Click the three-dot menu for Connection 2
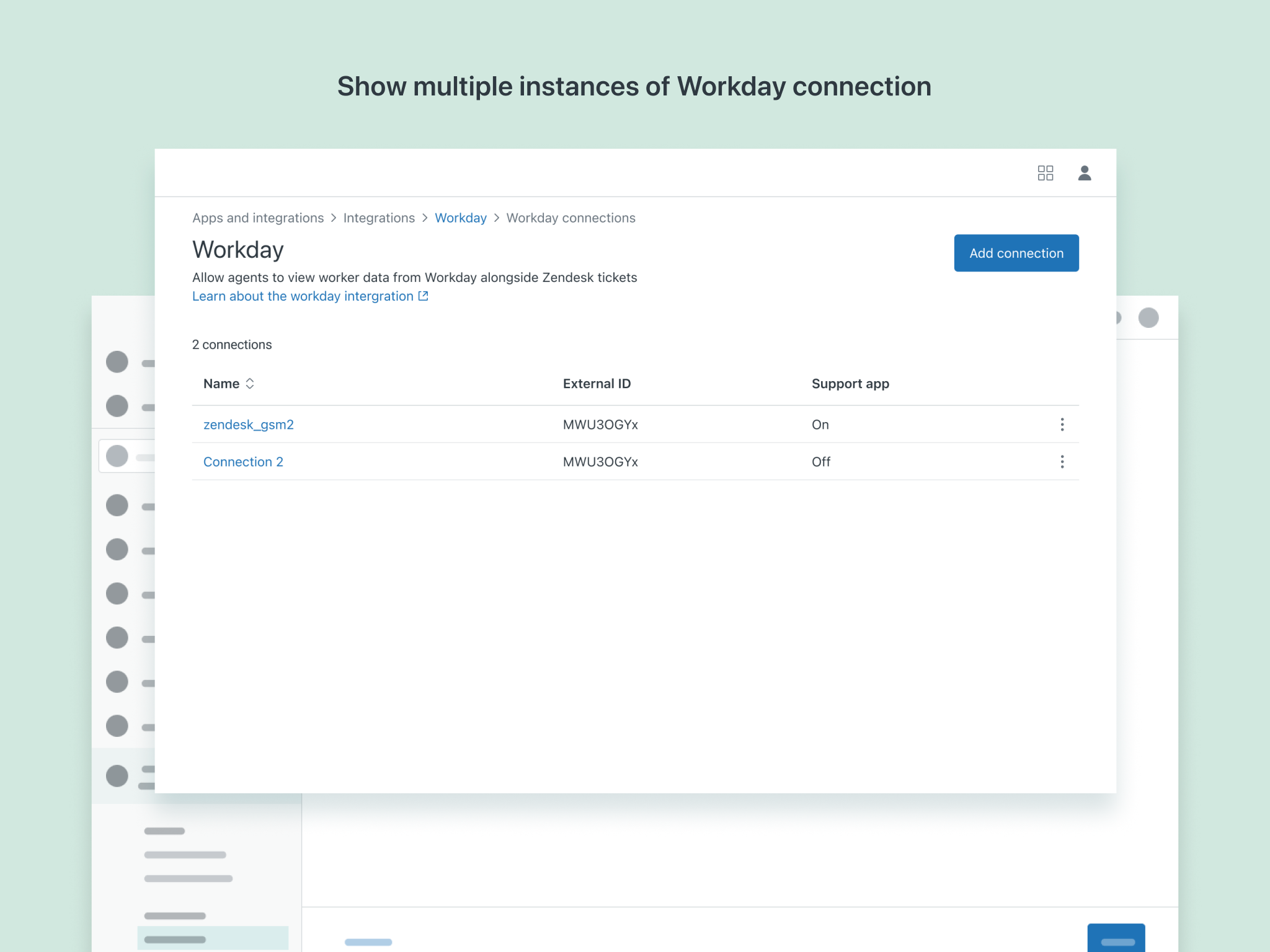The image size is (1270, 952). (x=1062, y=461)
